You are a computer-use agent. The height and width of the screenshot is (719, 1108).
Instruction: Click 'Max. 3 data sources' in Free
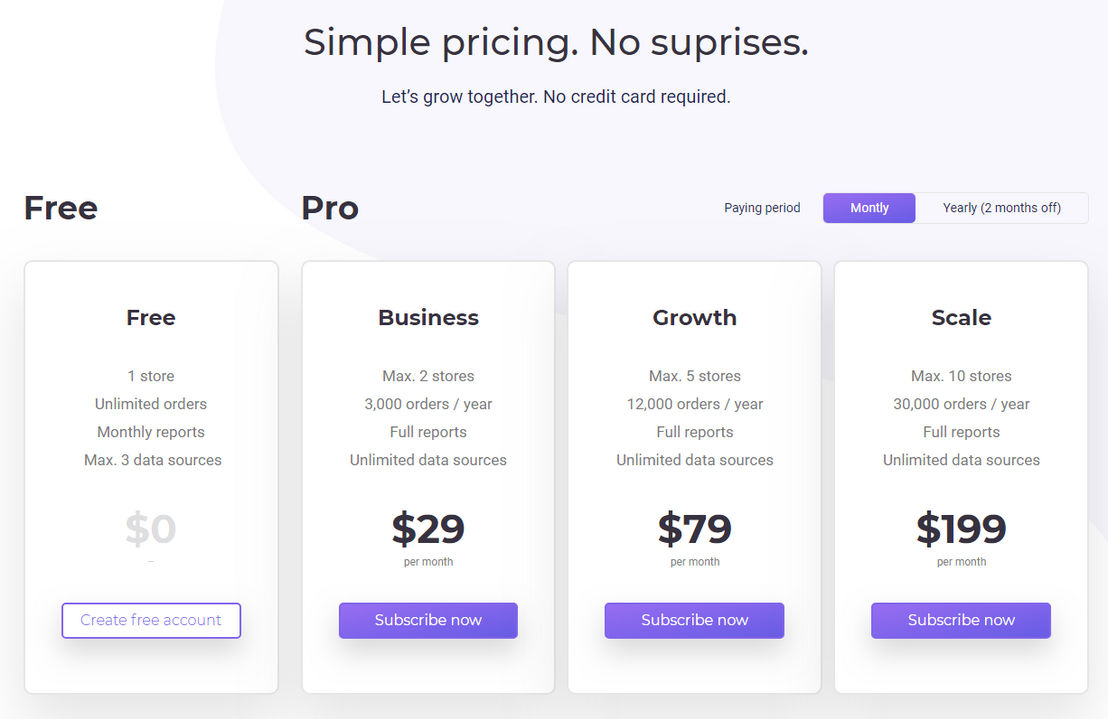[x=153, y=460]
